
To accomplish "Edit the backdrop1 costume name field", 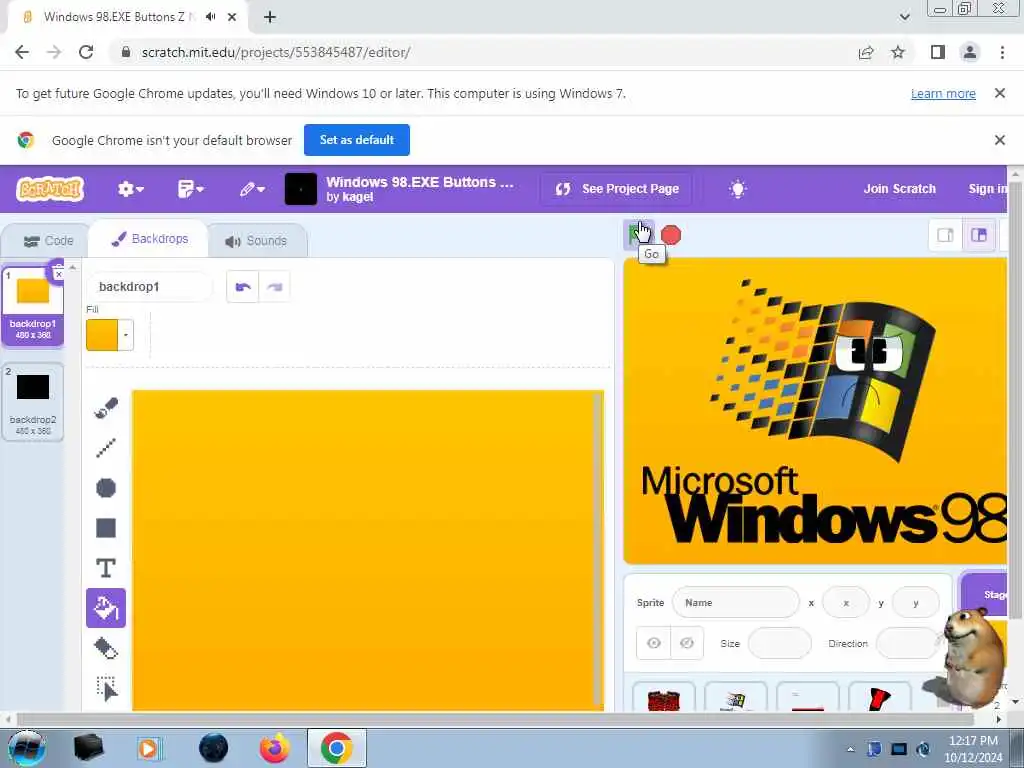I will pos(150,287).
